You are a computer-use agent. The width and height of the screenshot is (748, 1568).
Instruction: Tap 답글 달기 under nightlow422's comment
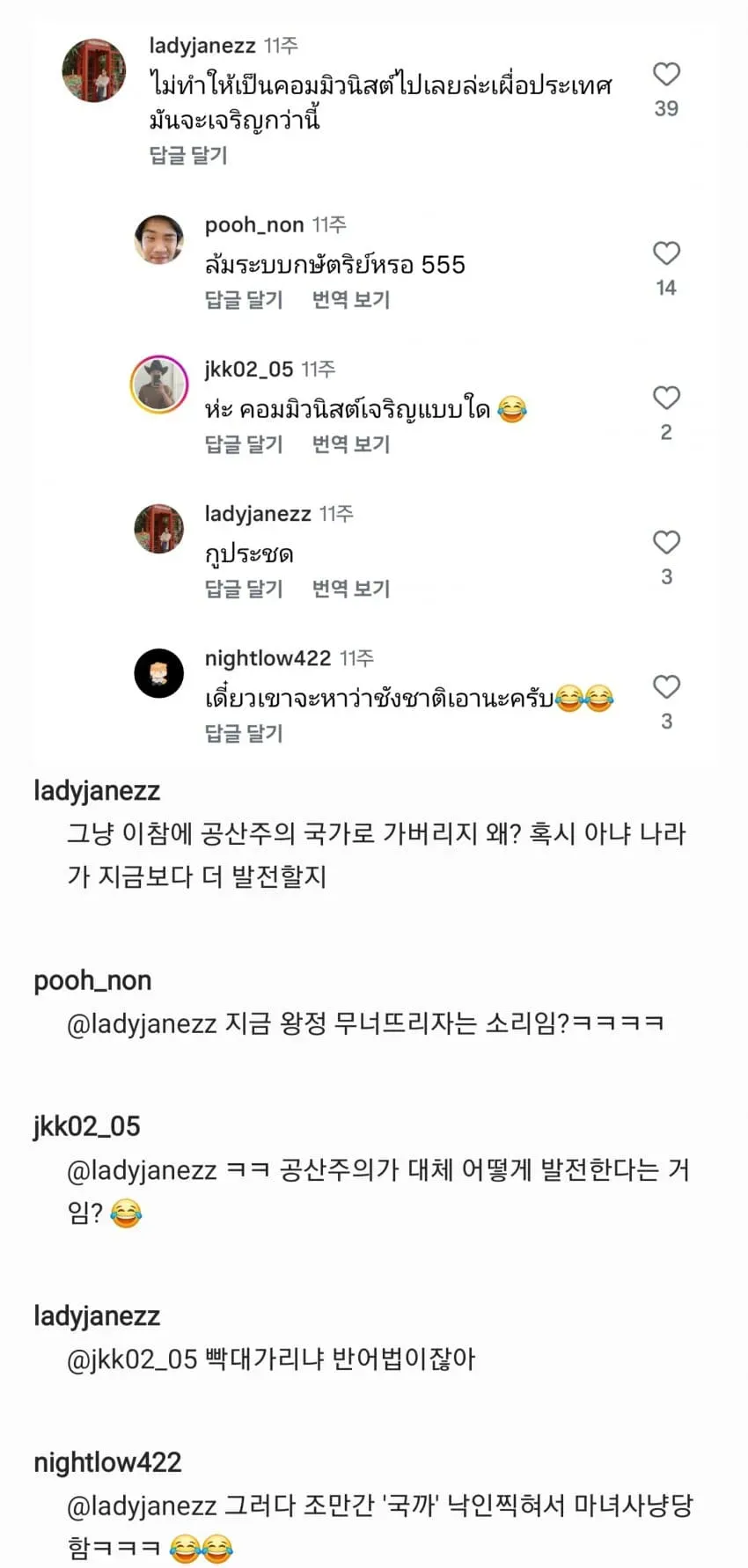[244, 732]
